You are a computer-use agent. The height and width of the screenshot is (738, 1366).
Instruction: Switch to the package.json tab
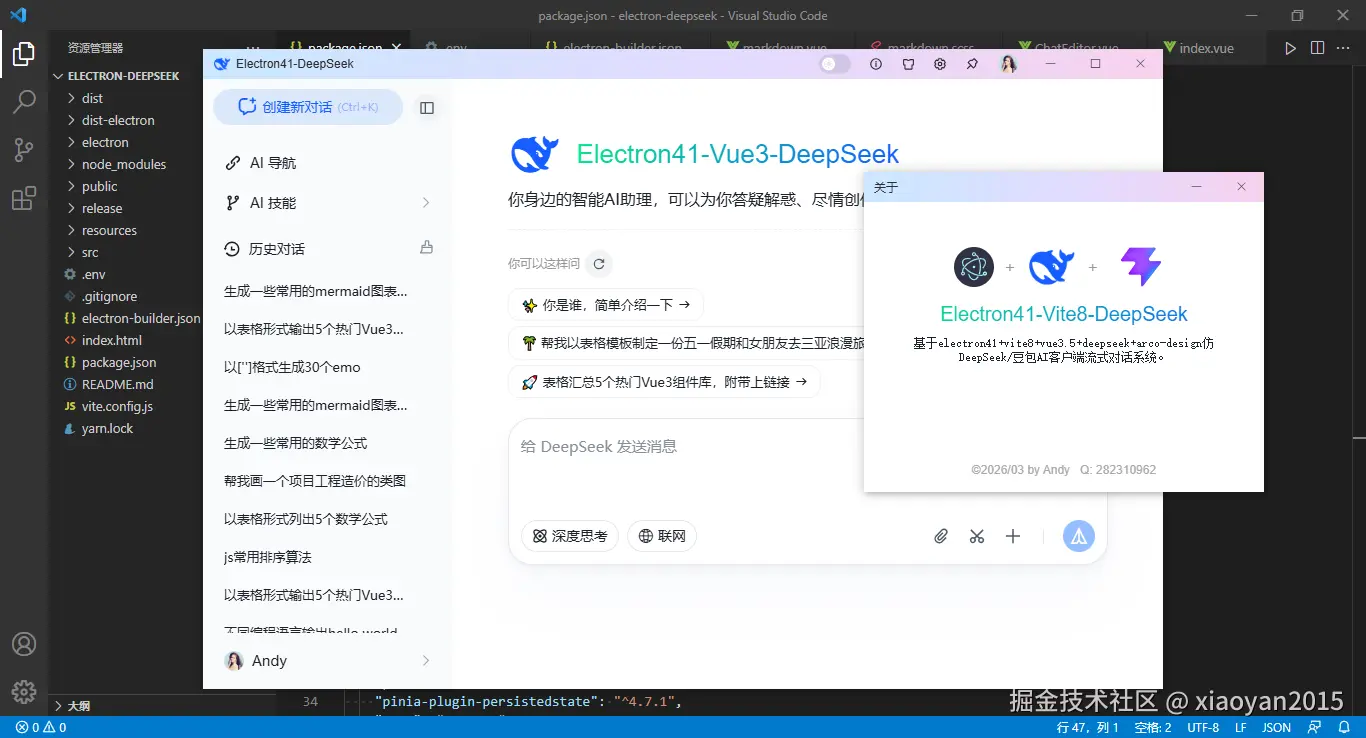343,46
